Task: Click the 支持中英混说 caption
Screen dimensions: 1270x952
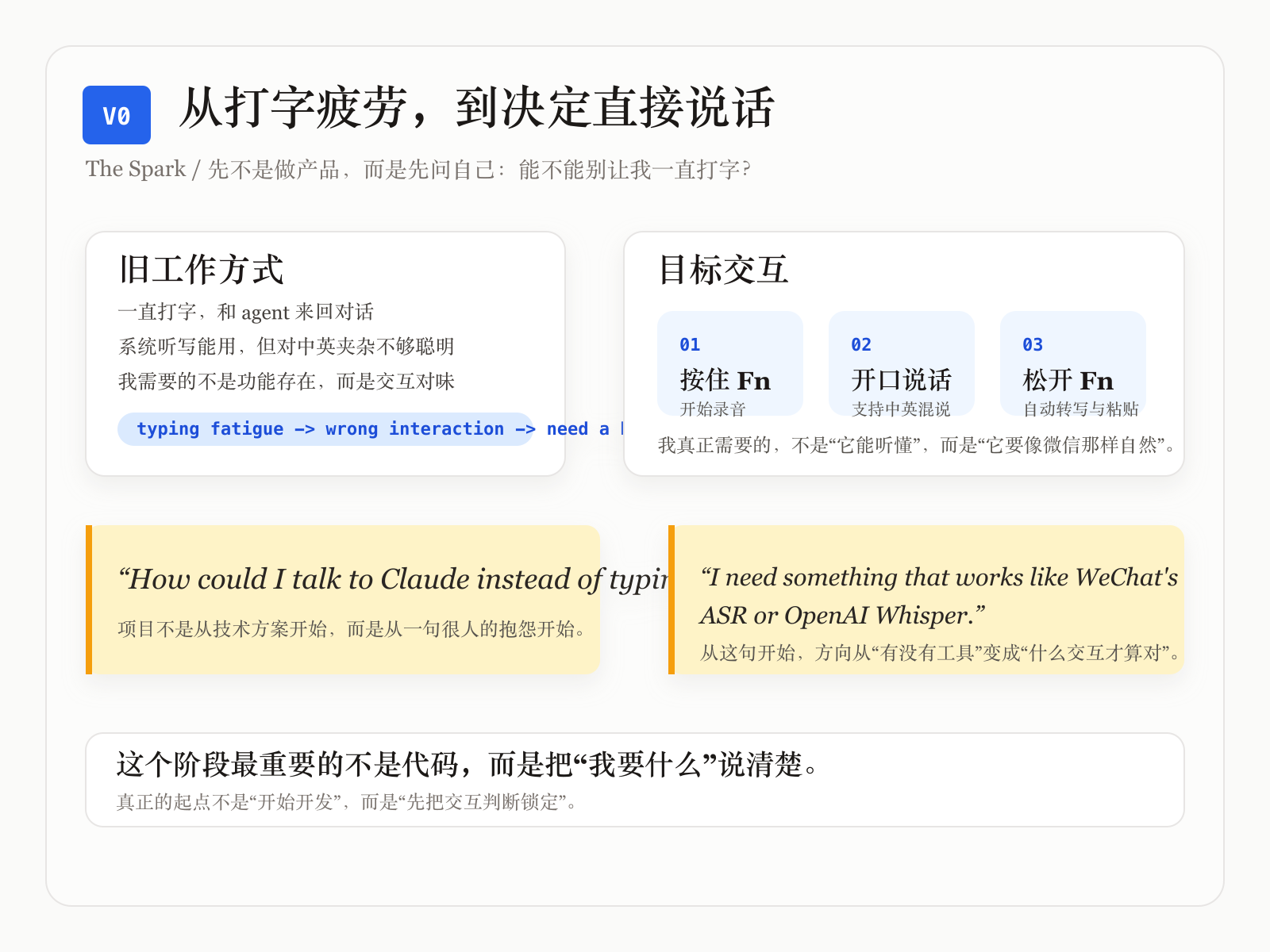Action: pyautogui.click(x=901, y=409)
